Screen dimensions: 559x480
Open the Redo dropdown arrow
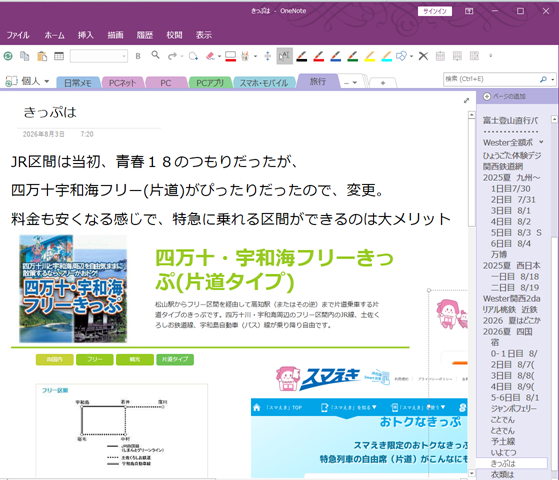pyautogui.click(x=182, y=56)
